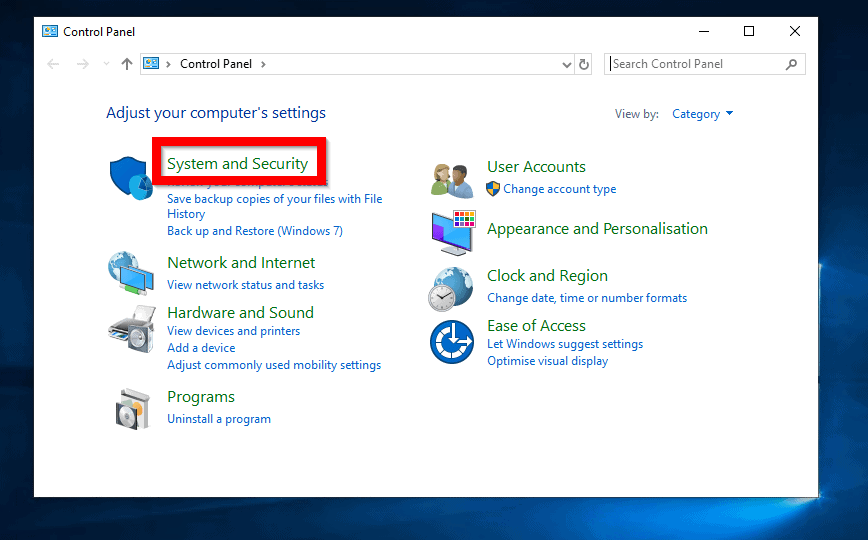
Task: Click the address bar empty field area
Action: 412,64
